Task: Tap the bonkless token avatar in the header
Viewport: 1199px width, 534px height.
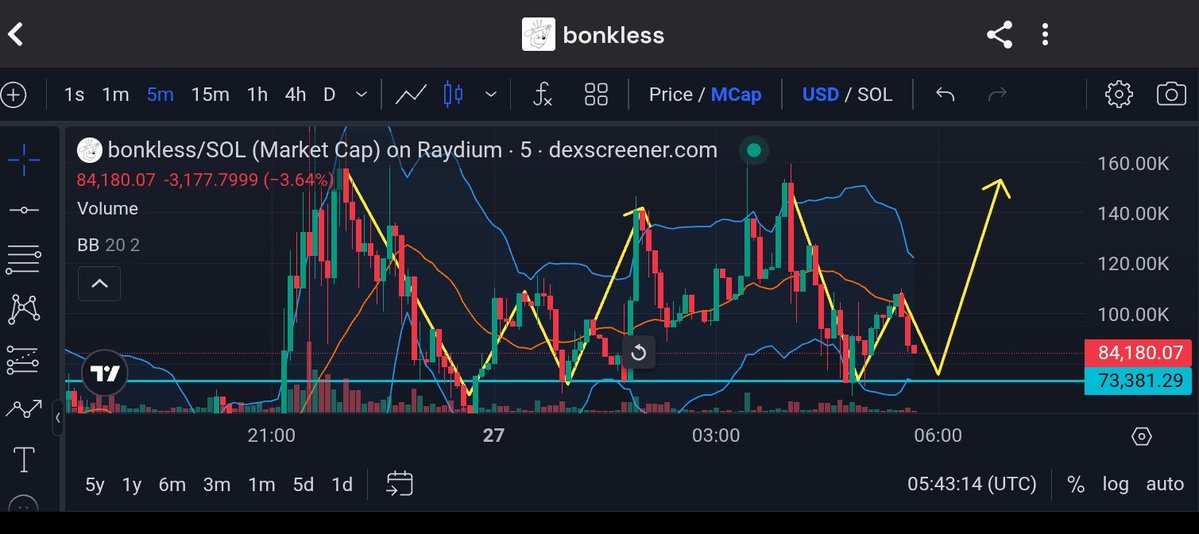Action: pyautogui.click(x=538, y=34)
